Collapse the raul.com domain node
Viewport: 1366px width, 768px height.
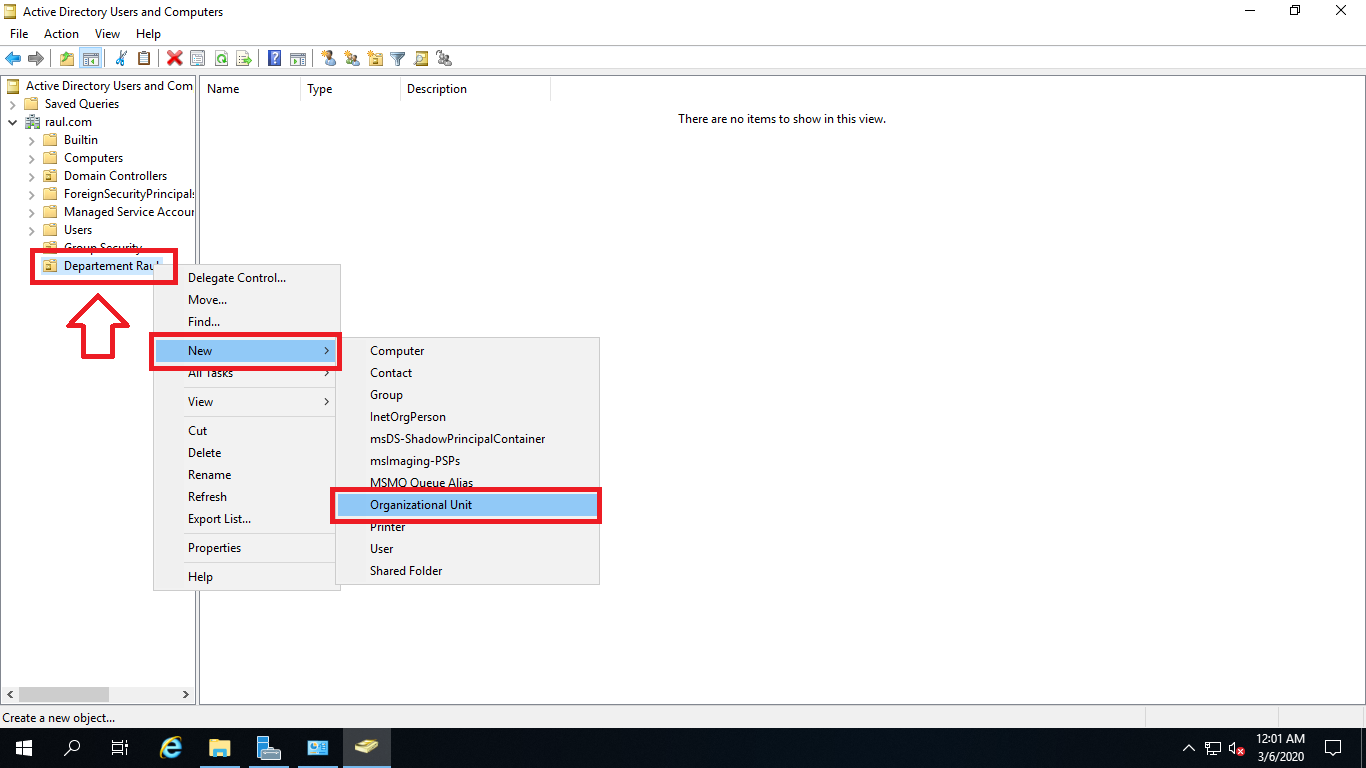(x=10, y=121)
